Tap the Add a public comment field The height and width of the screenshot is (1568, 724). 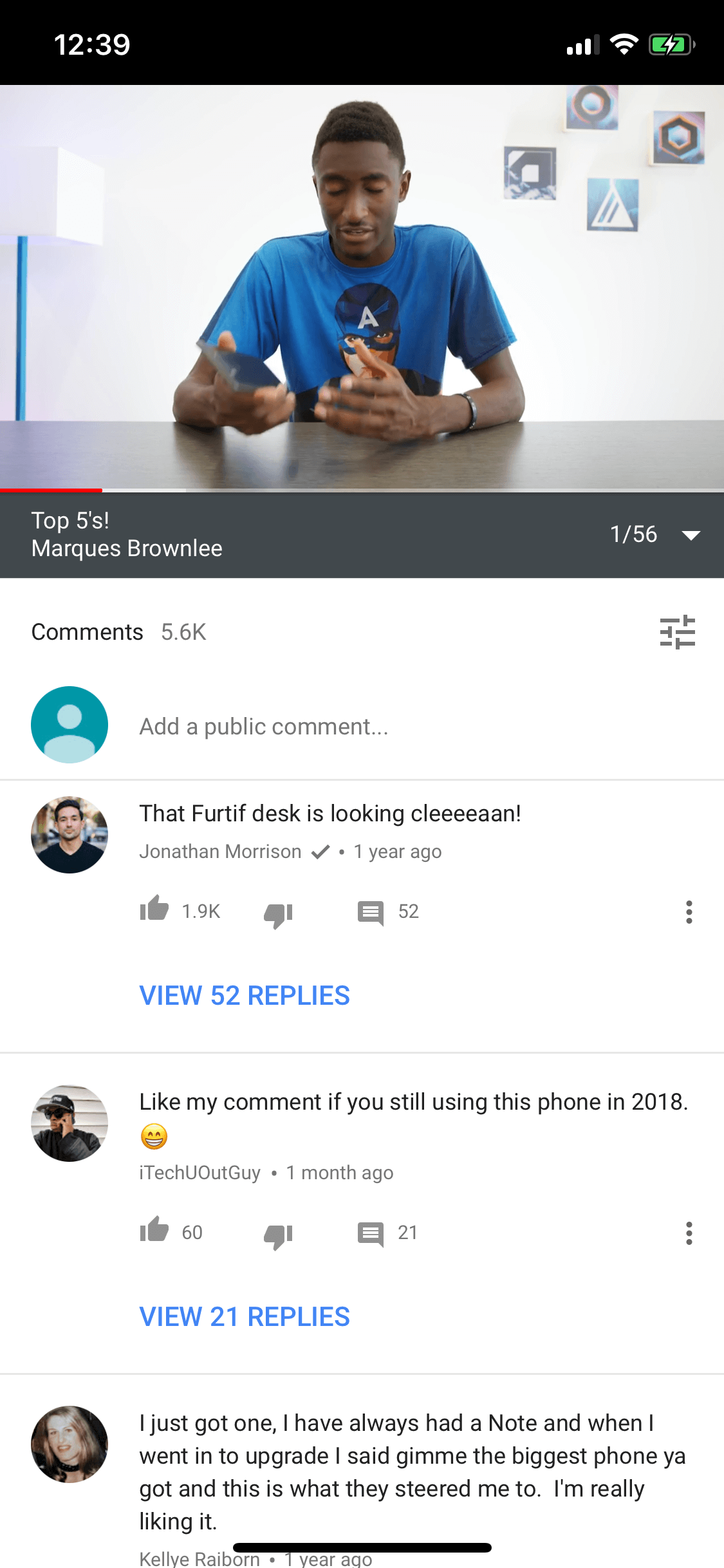coord(264,726)
